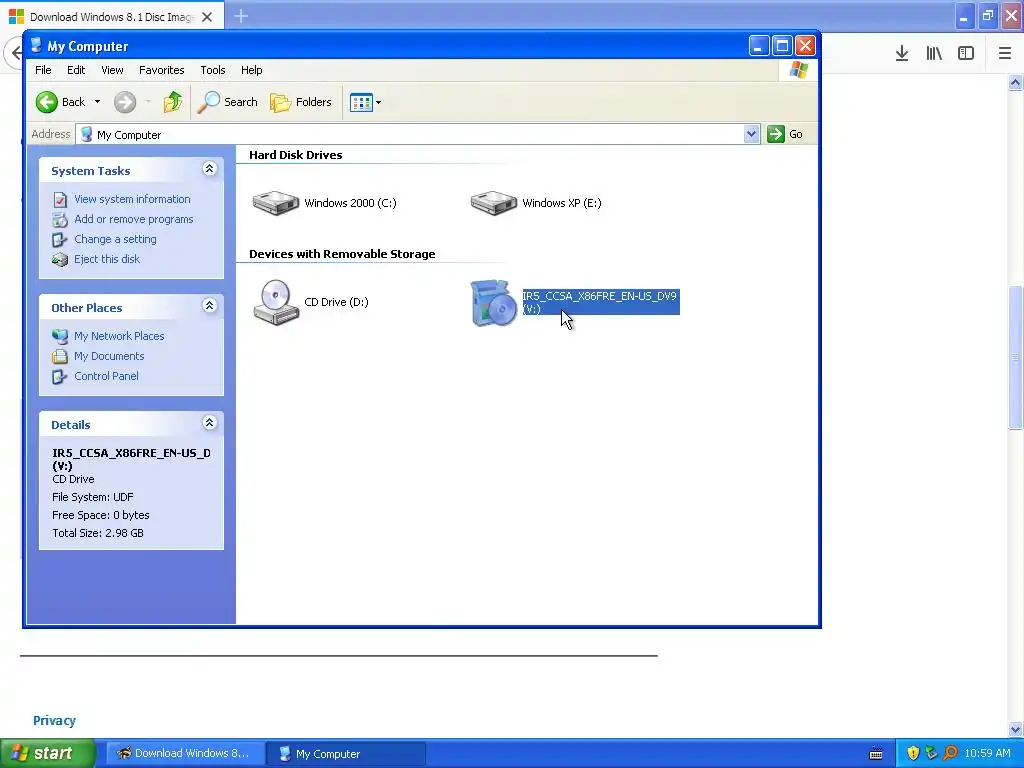Image resolution: width=1024 pixels, height=768 pixels.
Task: Open the Help menu
Action: [251, 70]
